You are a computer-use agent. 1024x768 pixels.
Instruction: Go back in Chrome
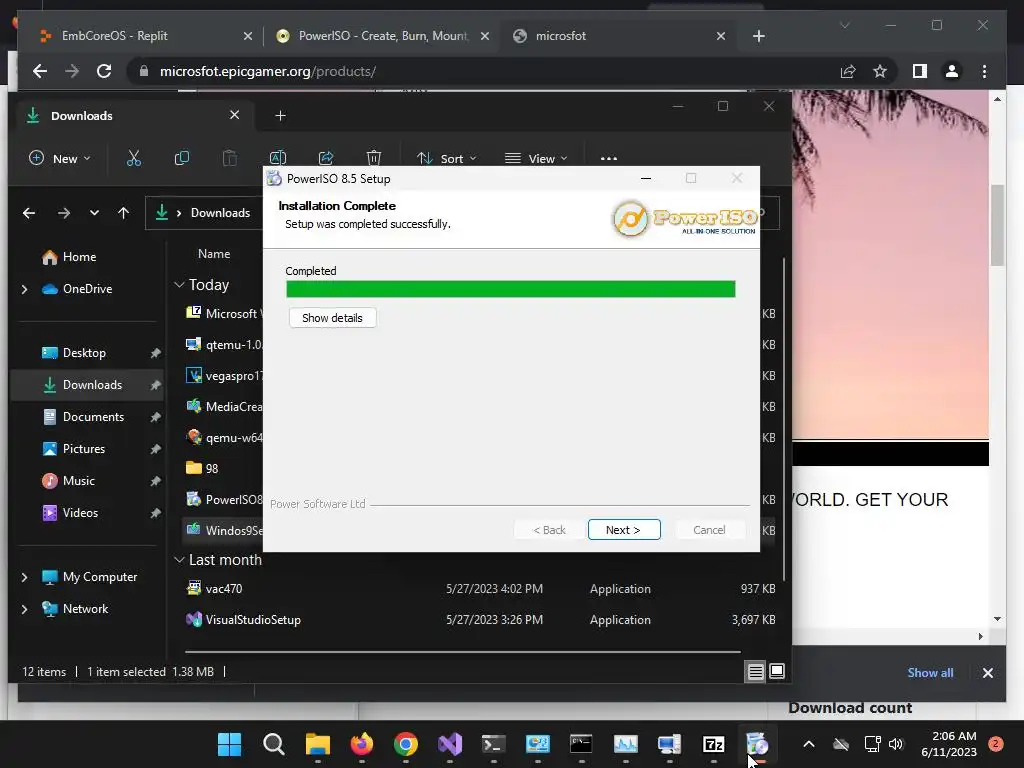point(40,71)
